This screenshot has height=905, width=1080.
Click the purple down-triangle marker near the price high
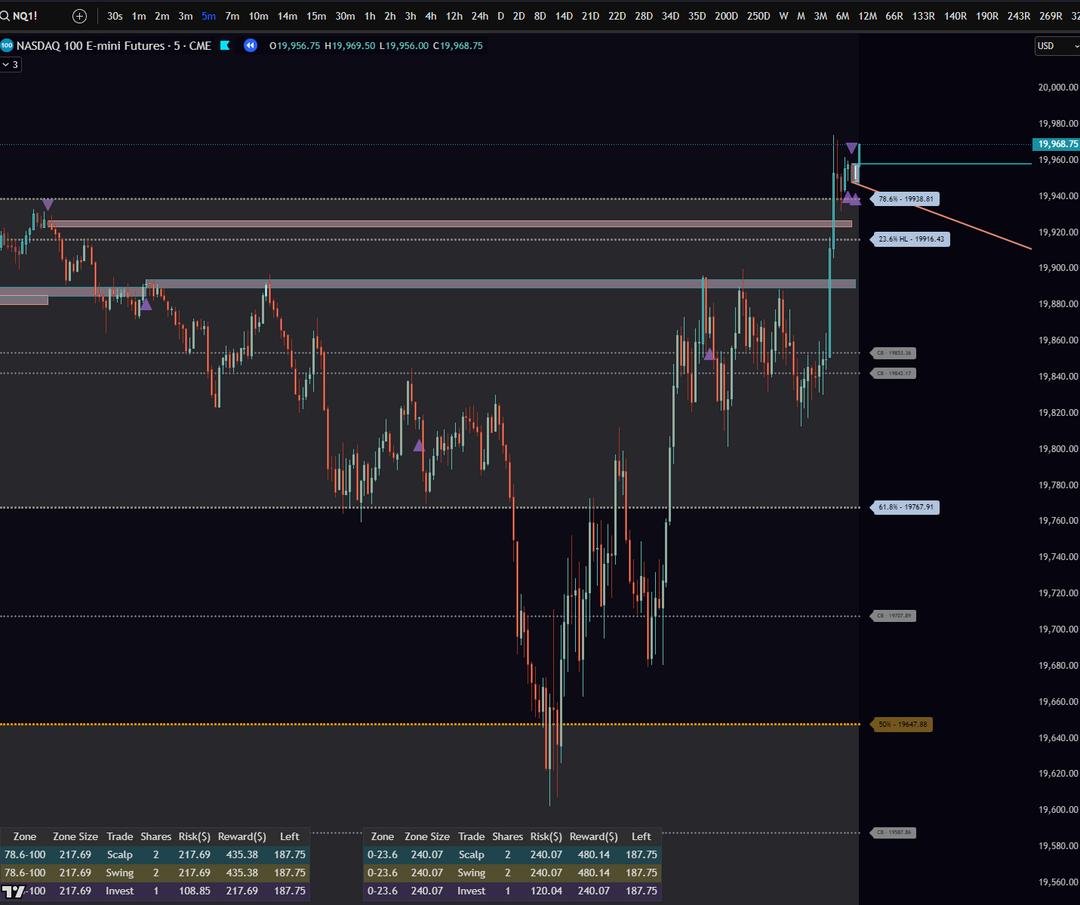pyautogui.click(x=852, y=149)
